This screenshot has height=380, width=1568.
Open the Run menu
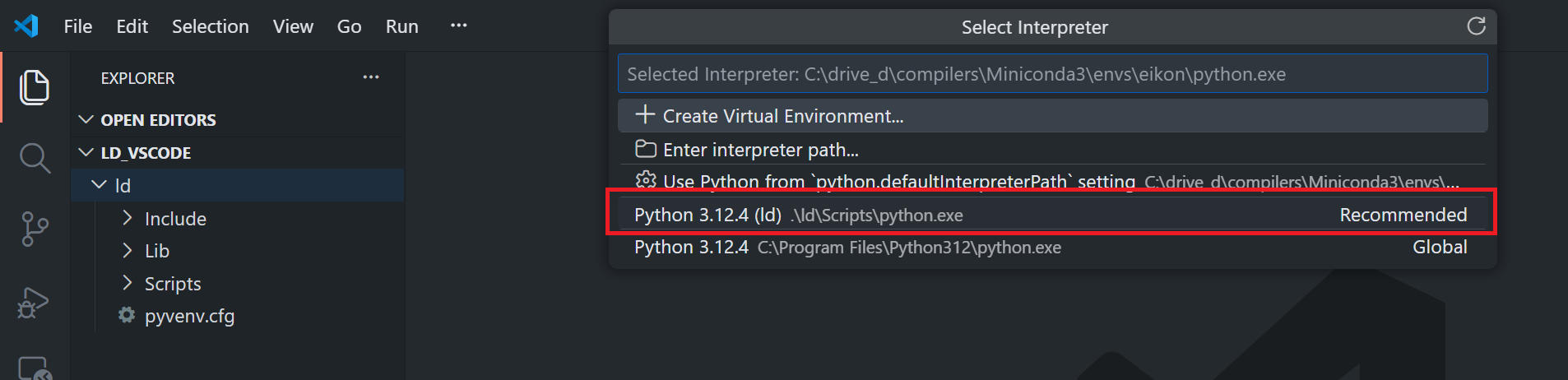coord(401,26)
